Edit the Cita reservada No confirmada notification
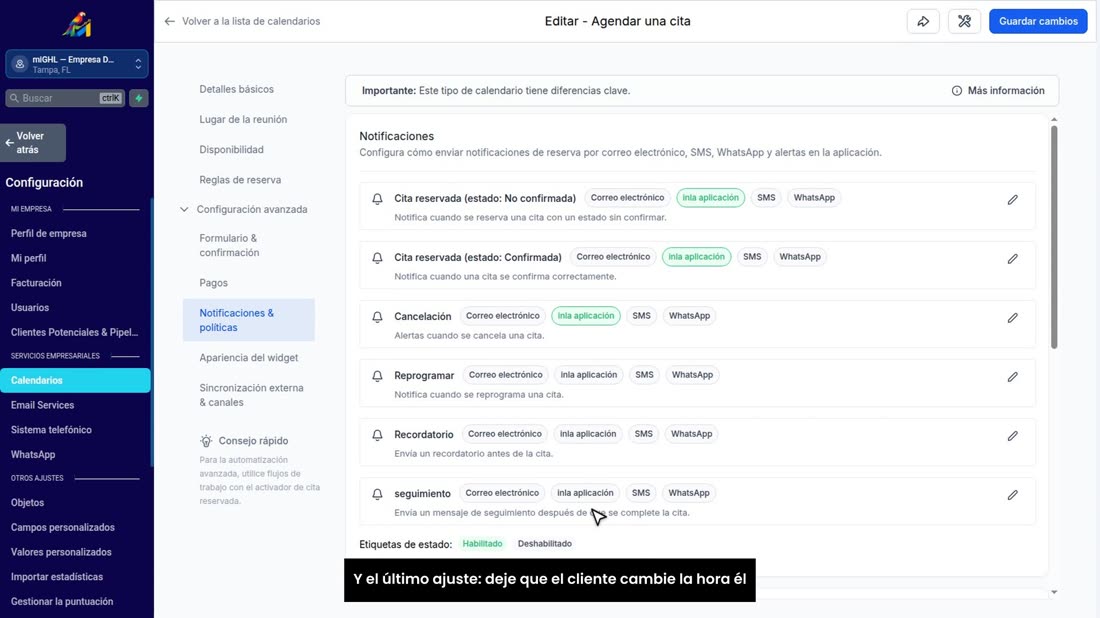1100x618 pixels. coord(1012,200)
